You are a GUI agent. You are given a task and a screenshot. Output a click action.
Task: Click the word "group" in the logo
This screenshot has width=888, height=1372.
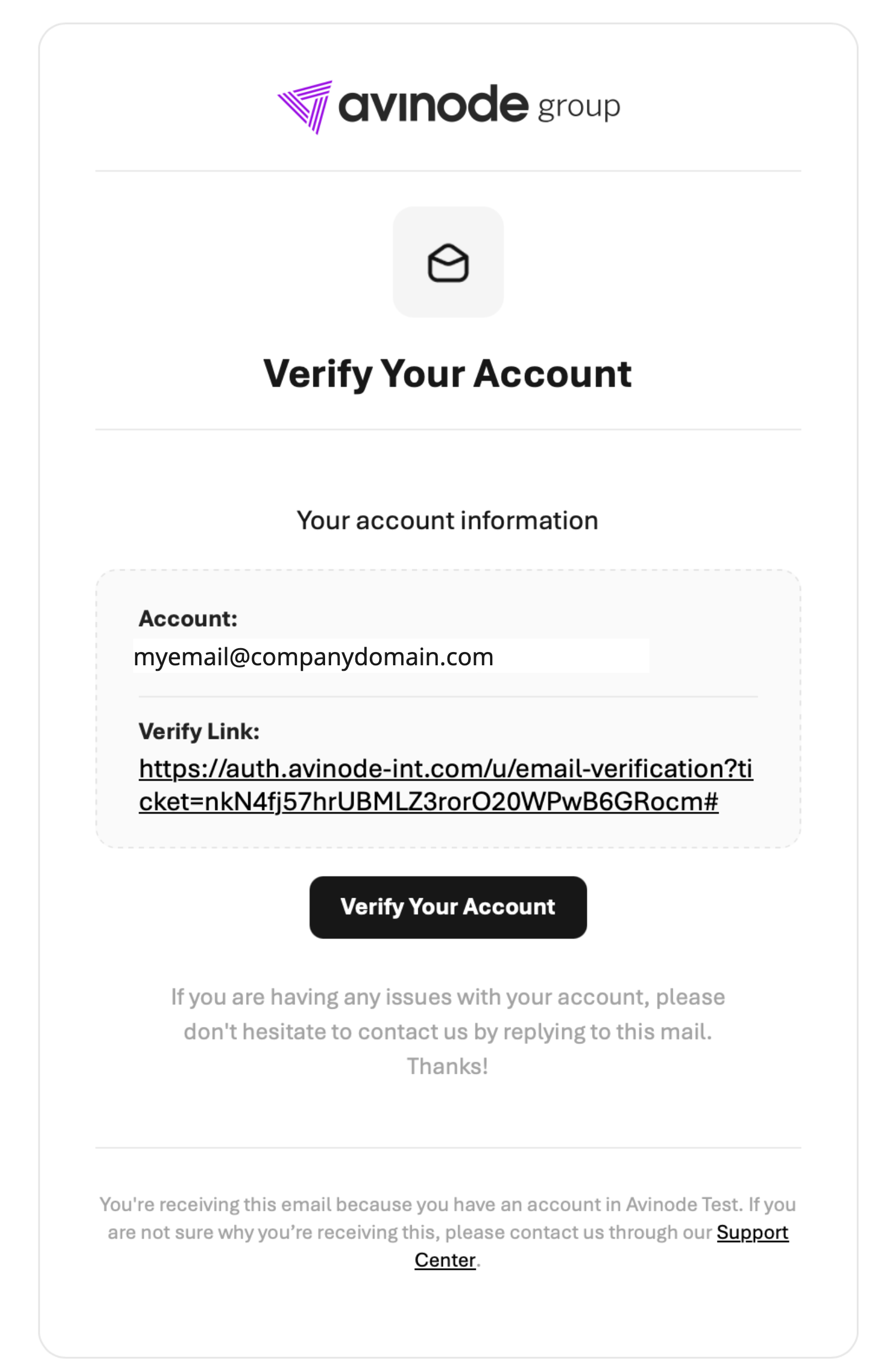point(578,107)
